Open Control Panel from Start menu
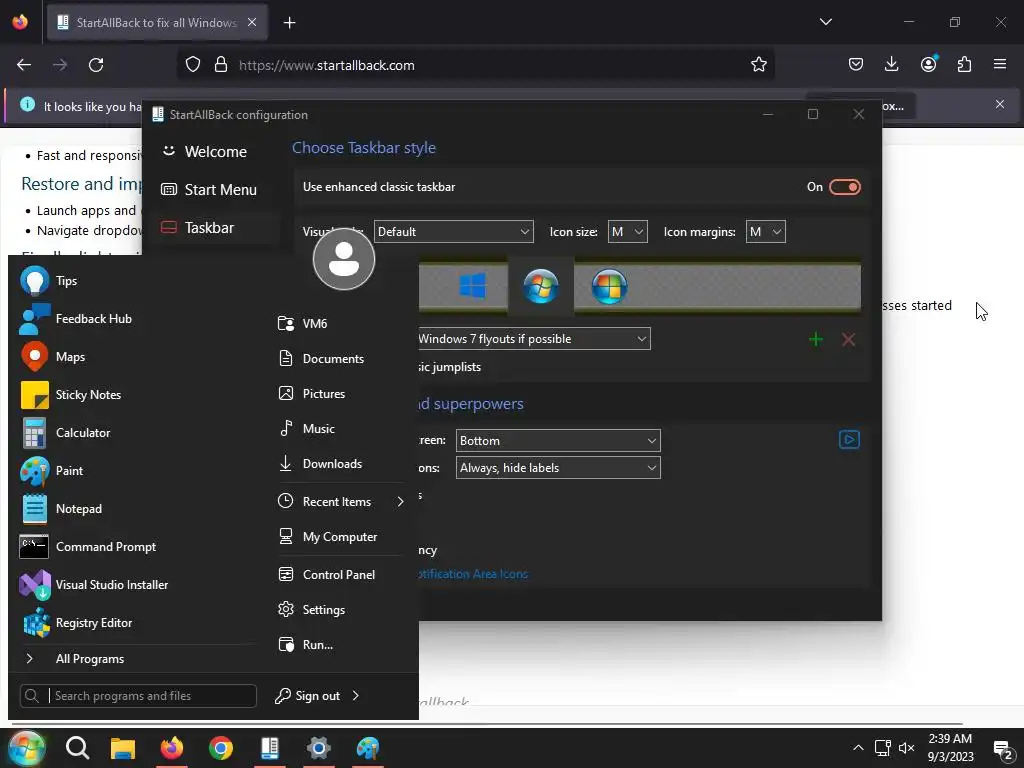The width and height of the screenshot is (1024, 768). (x=339, y=575)
